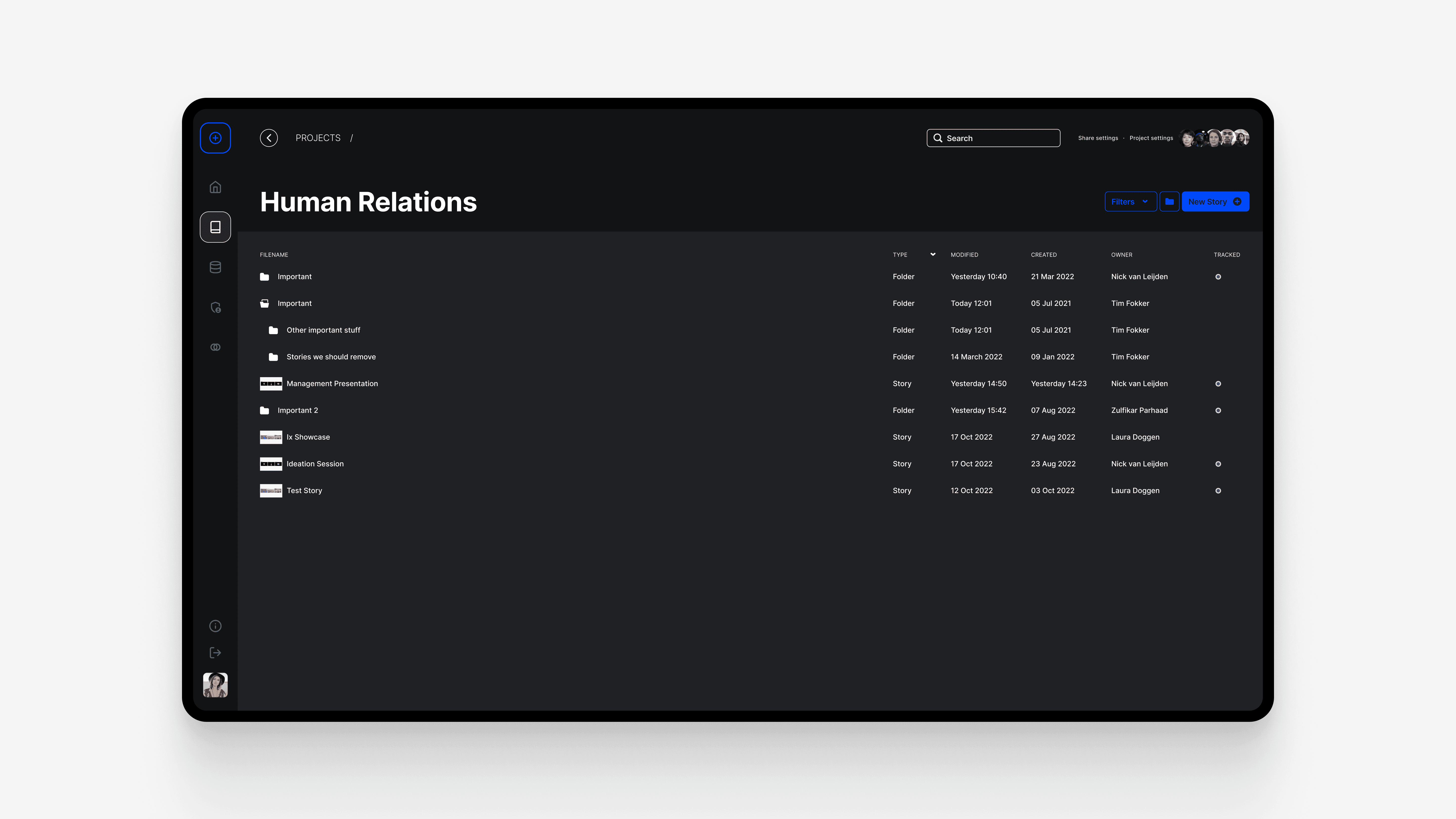Image resolution: width=1456 pixels, height=819 pixels.
Task: Toggle tracking for Management Presentation
Action: click(x=1218, y=384)
